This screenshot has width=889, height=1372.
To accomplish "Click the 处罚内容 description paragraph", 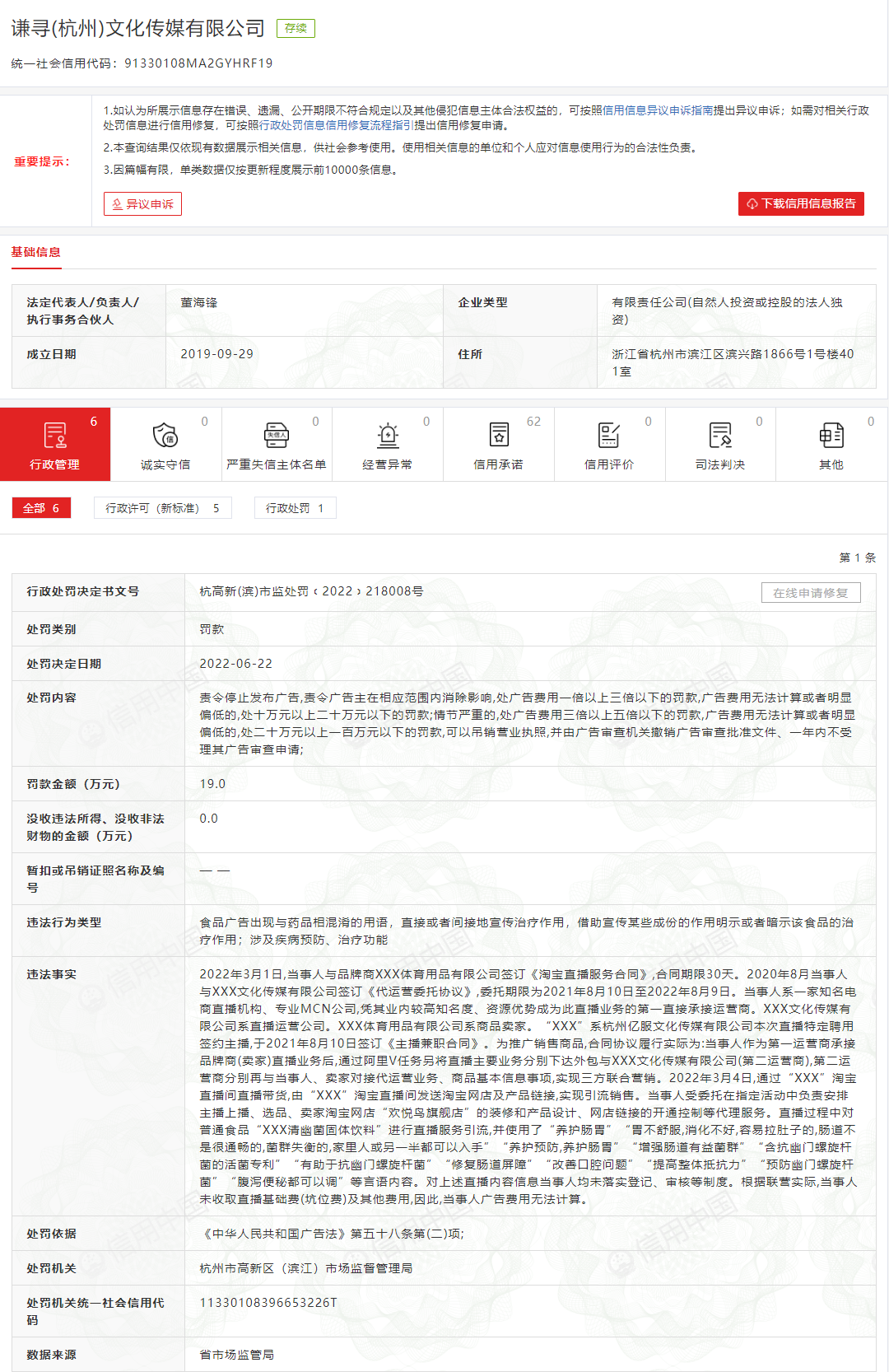I will pyautogui.click(x=527, y=723).
